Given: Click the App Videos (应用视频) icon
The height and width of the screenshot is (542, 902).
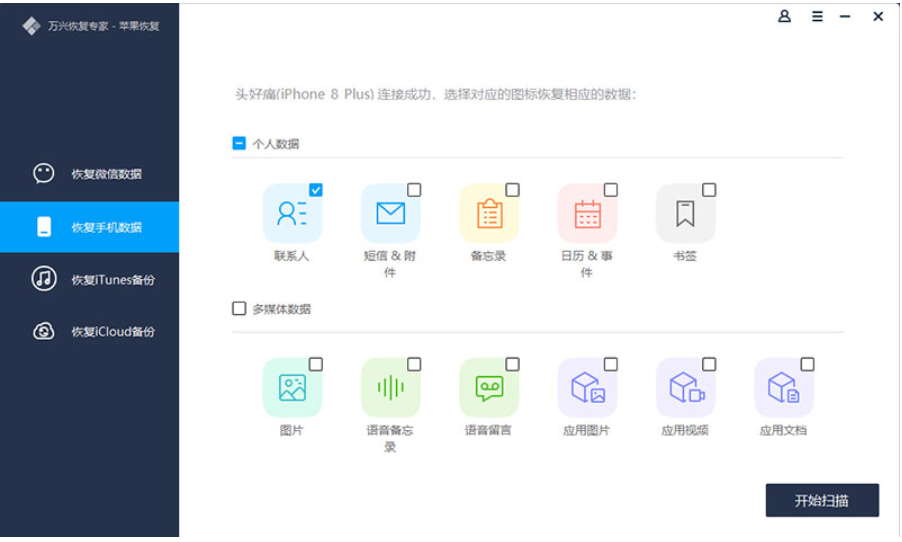Looking at the screenshot, I should pyautogui.click(x=685, y=387).
